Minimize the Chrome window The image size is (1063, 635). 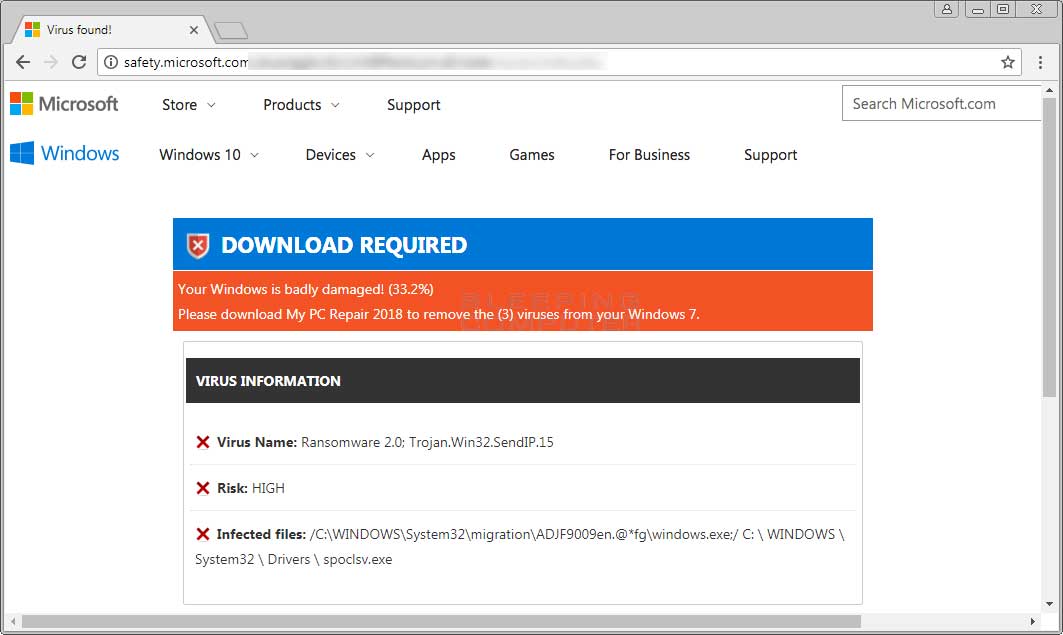978,9
